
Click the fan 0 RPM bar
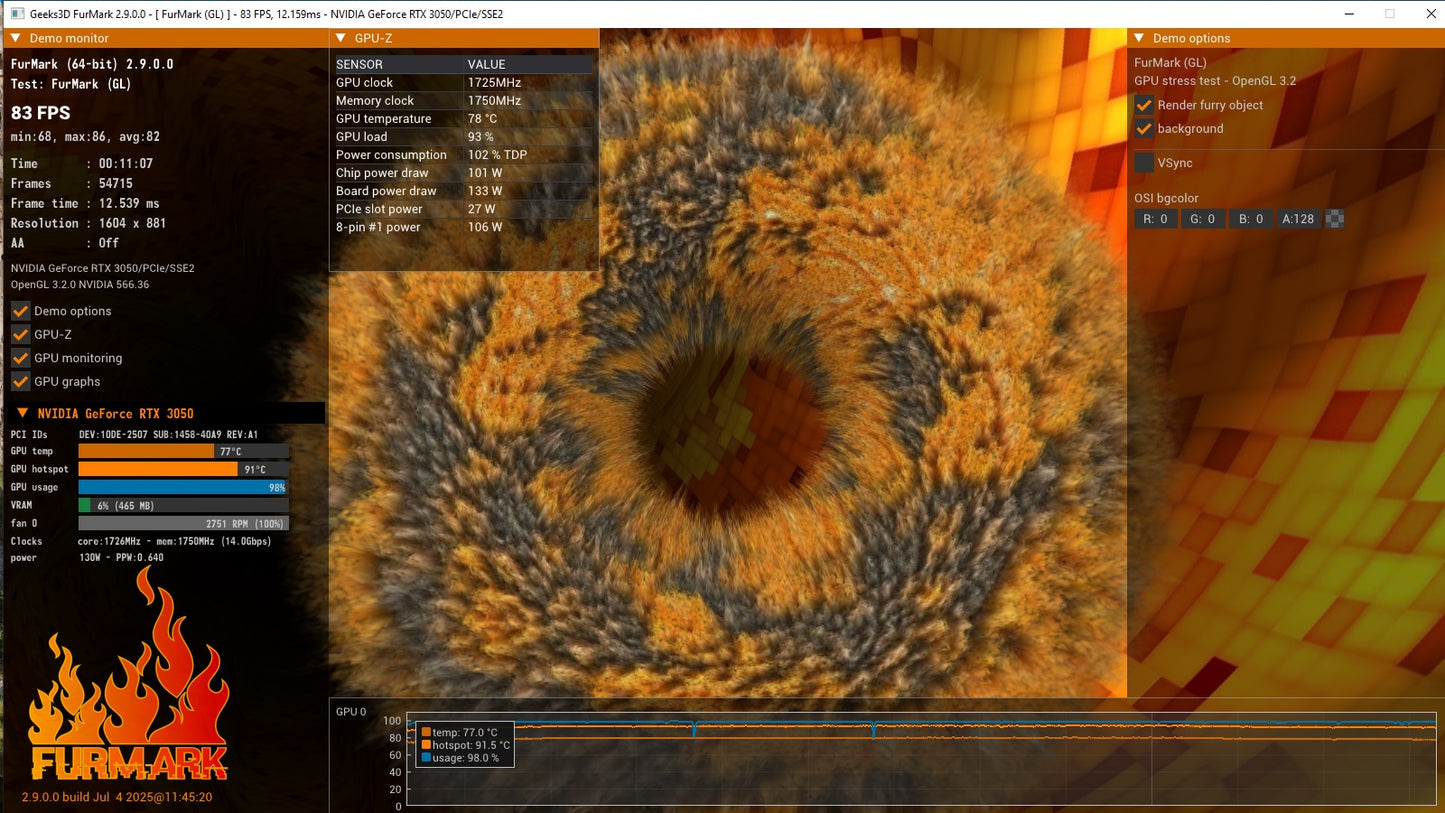tap(183, 523)
